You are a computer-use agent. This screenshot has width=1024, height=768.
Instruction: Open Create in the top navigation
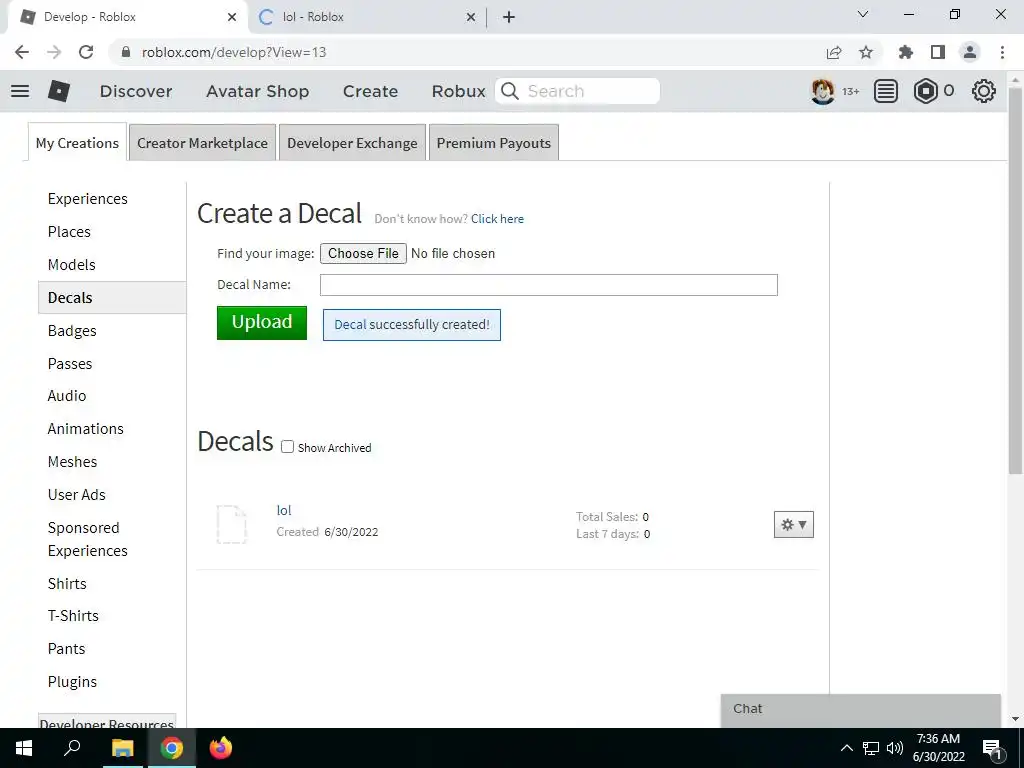[370, 91]
